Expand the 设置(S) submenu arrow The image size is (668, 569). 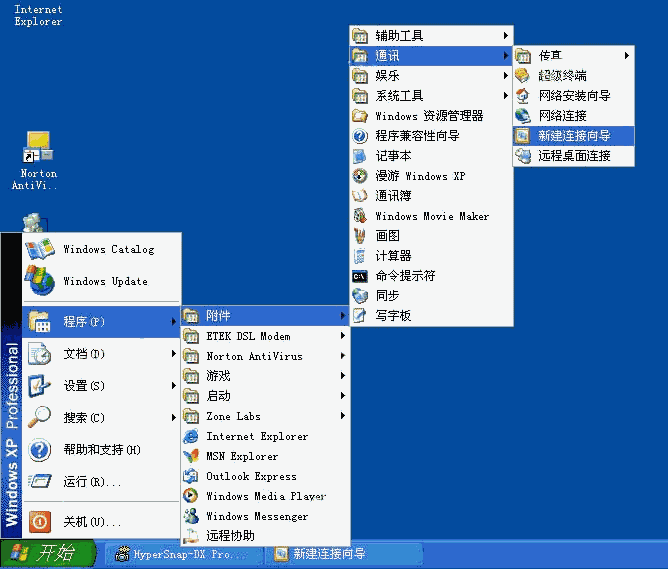pos(173,385)
